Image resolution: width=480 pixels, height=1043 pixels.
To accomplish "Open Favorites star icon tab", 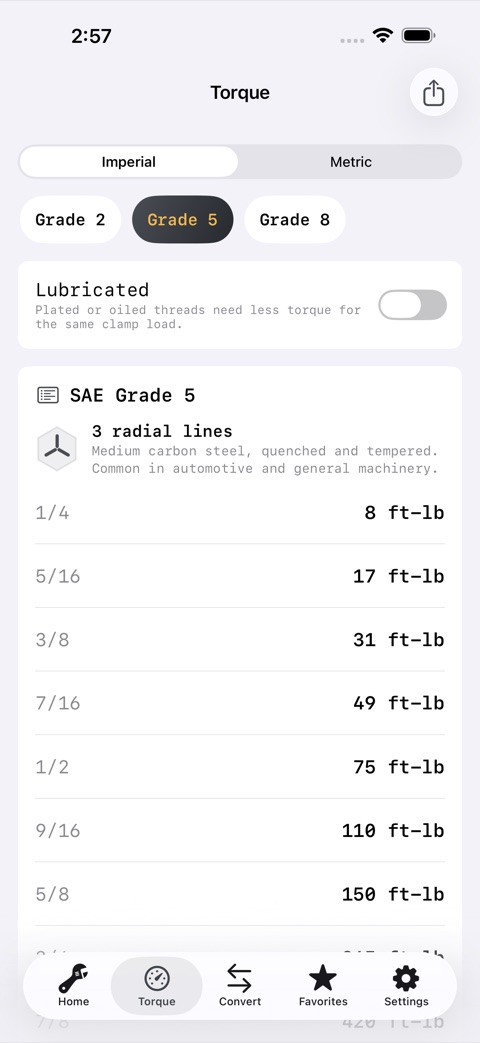I will point(322,986).
